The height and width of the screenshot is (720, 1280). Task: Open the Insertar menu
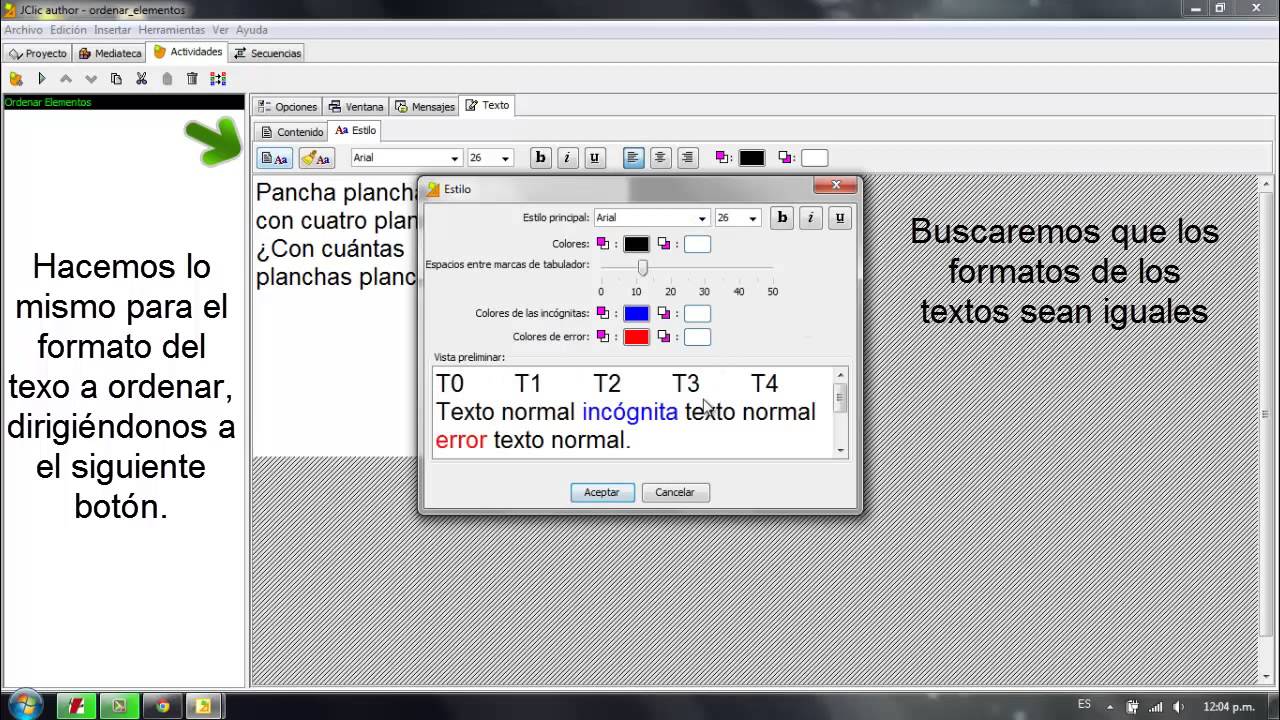113,30
